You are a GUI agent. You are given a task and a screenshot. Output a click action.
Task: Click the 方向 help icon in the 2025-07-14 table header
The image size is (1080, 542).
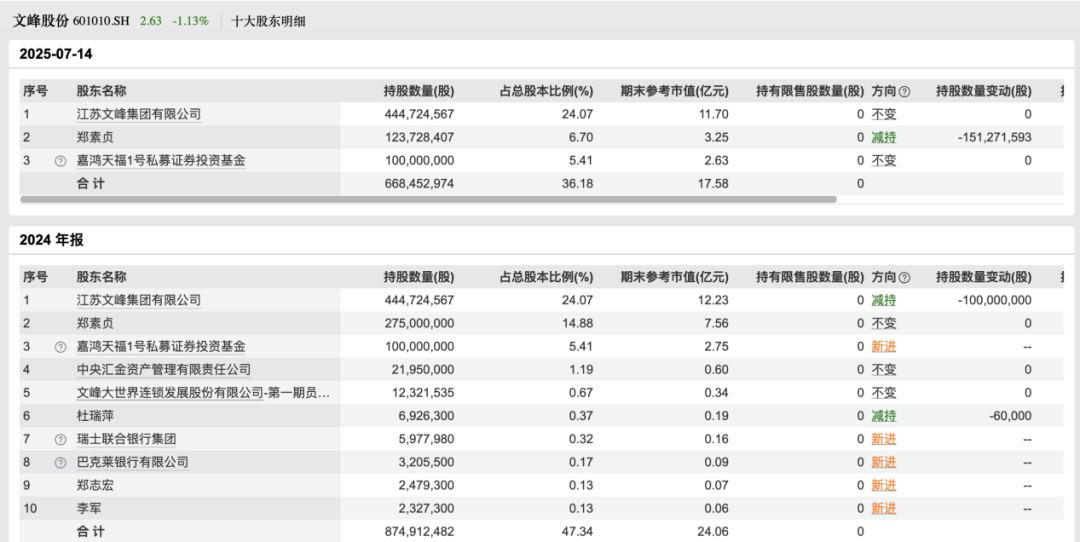[x=904, y=92]
